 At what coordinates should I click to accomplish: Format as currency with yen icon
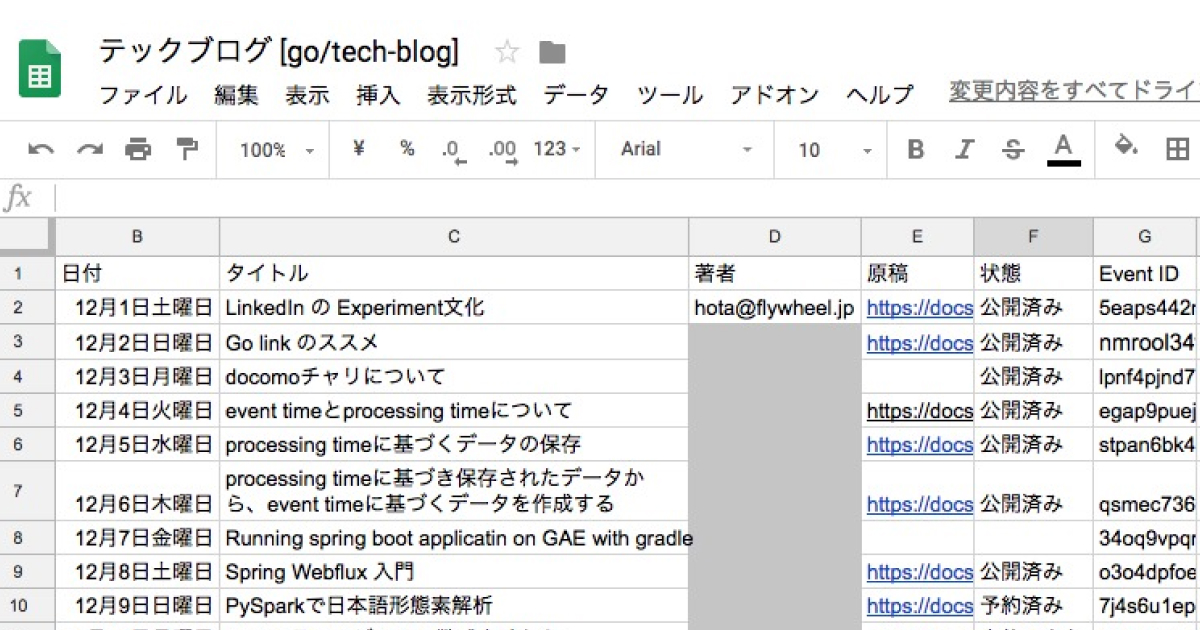pos(359,149)
